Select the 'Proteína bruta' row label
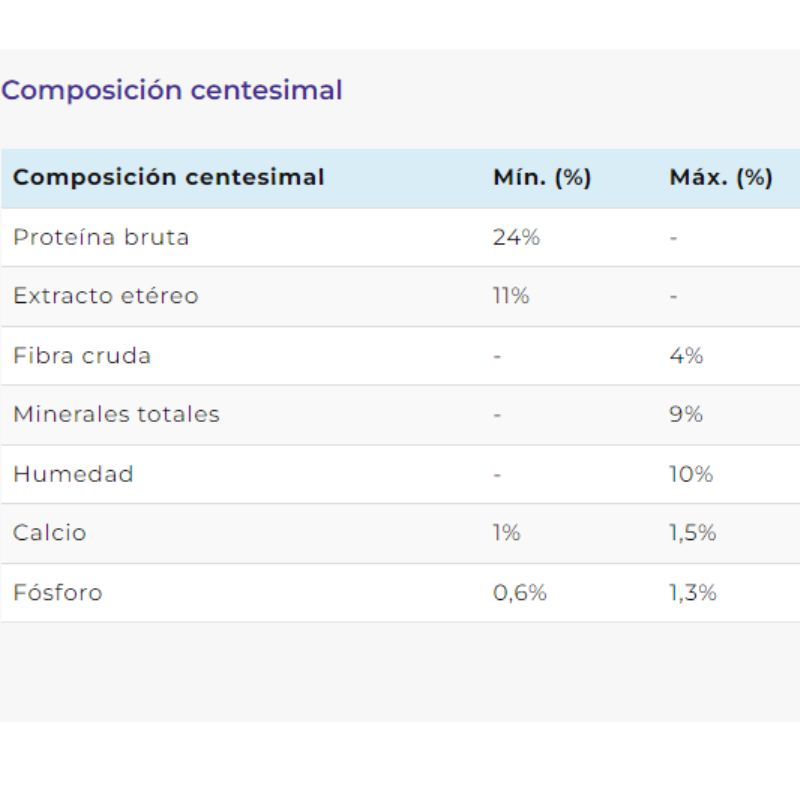 [101, 237]
